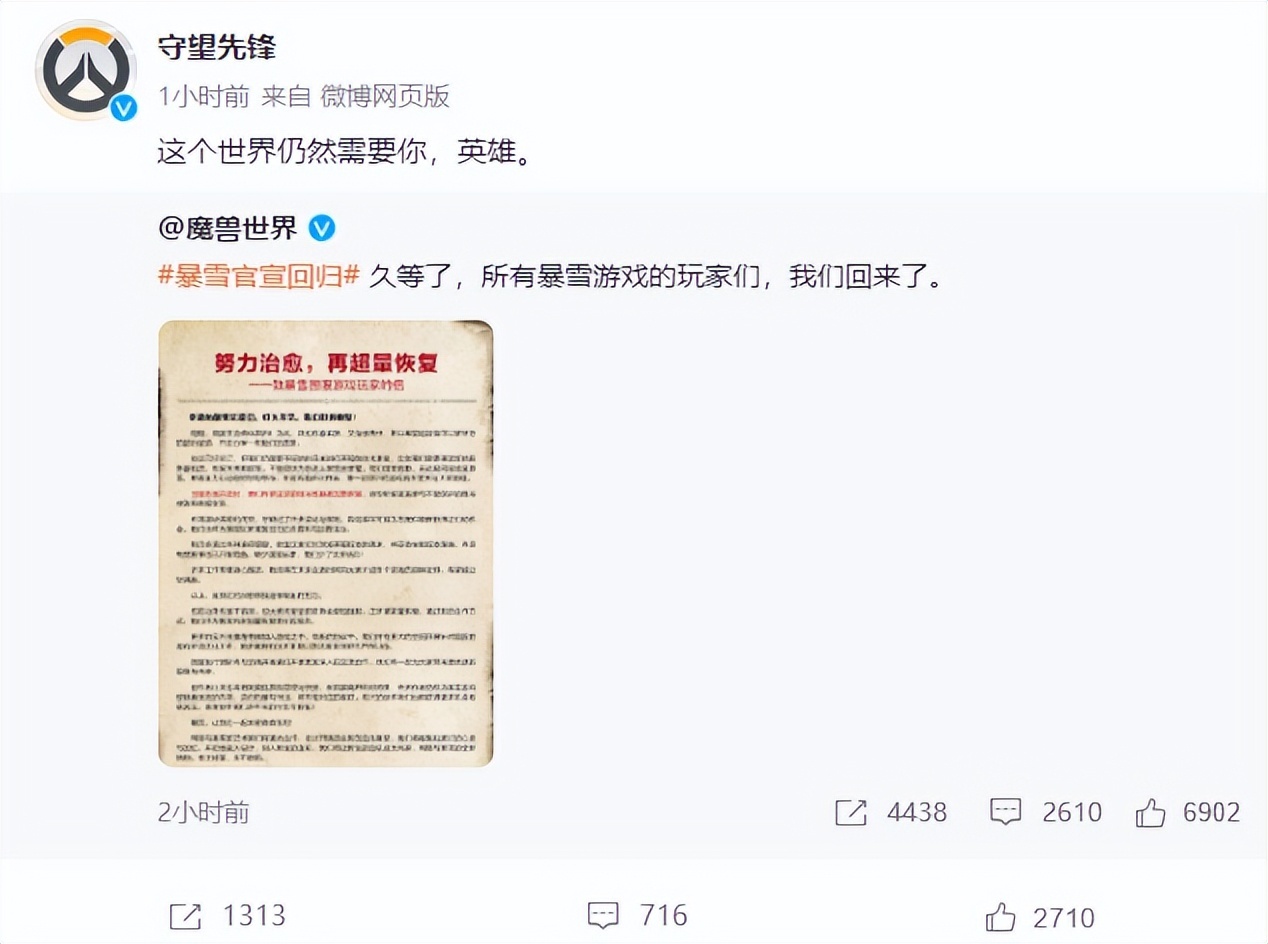This screenshot has height=944, width=1268.
Task: Open the 微博网页版 source link
Action: pyautogui.click(x=385, y=96)
